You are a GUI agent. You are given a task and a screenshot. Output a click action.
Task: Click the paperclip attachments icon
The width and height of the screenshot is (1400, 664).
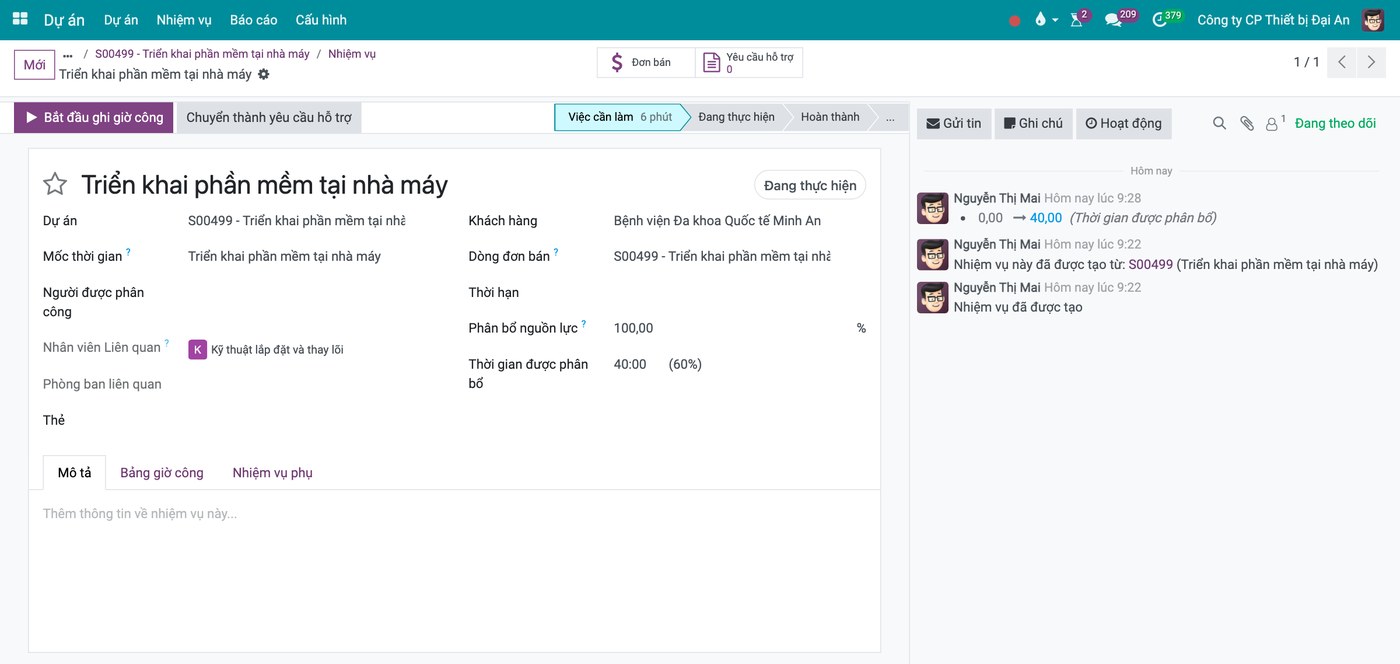1247,123
